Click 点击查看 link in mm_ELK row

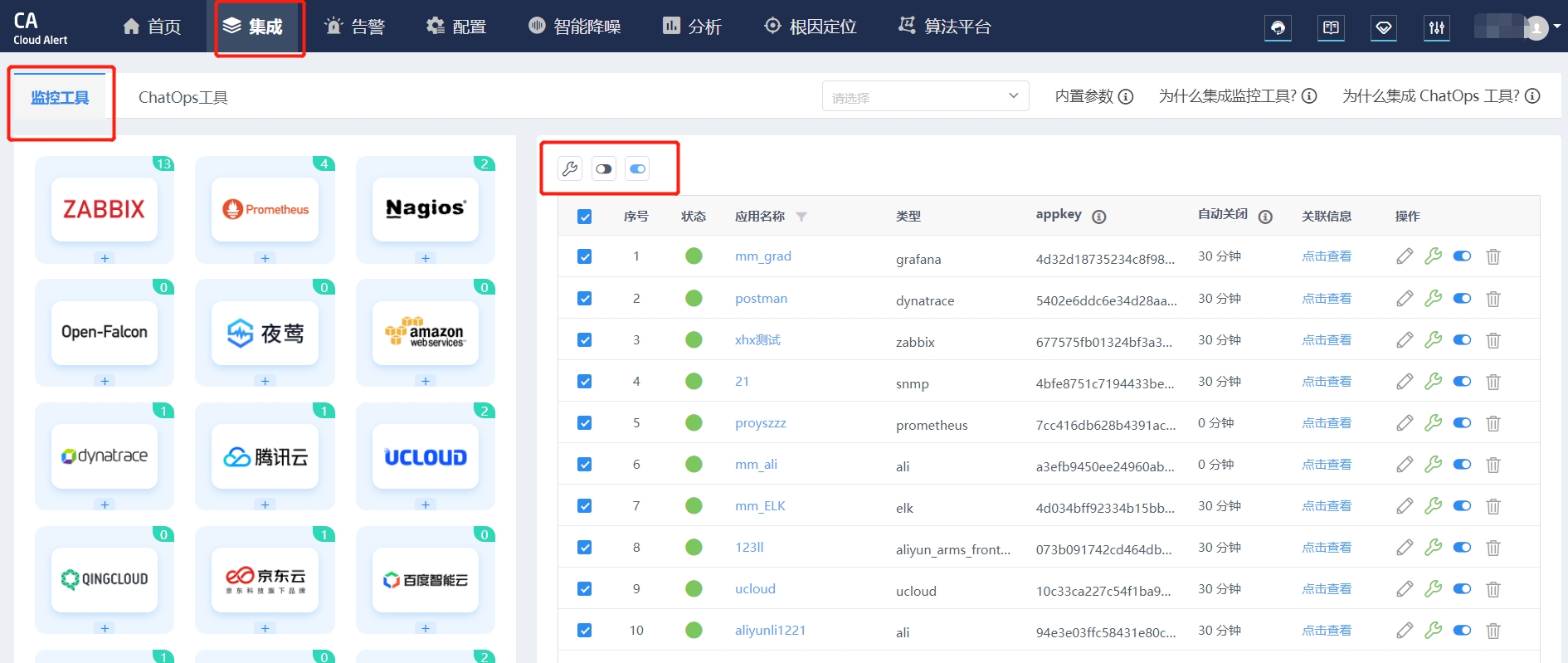pos(1327,505)
